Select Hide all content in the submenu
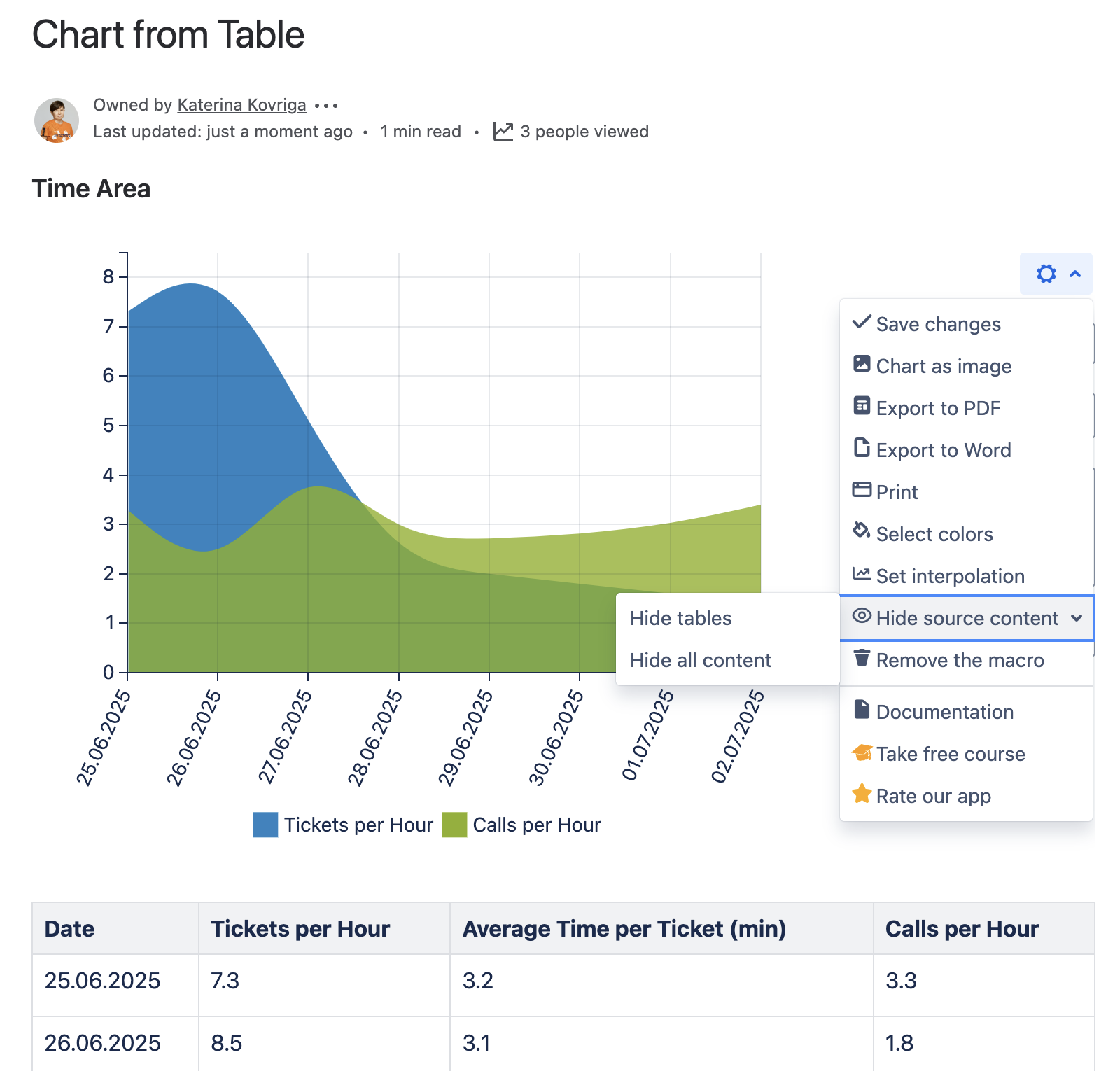The width and height of the screenshot is (1120, 1071). click(700, 660)
